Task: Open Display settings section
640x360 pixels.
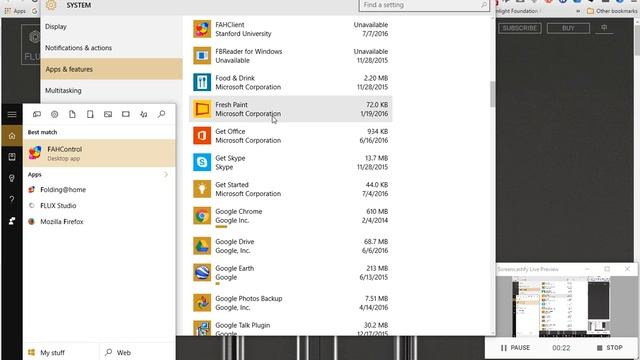Action: tap(111, 27)
